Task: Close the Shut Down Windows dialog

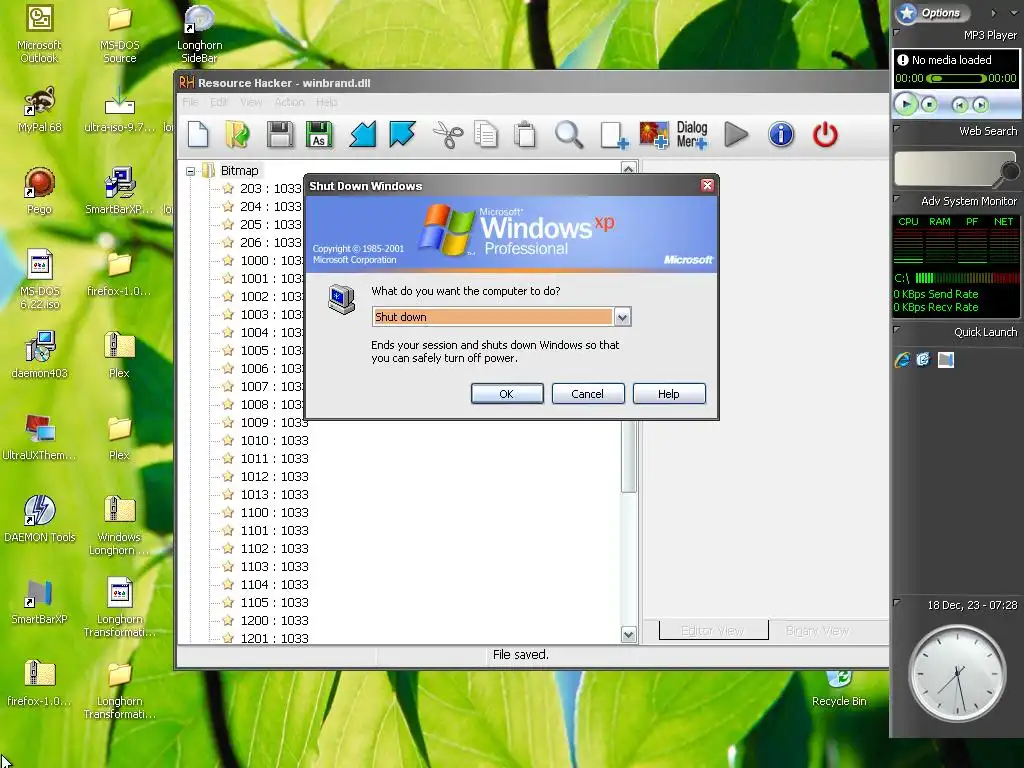Action: 707,185
